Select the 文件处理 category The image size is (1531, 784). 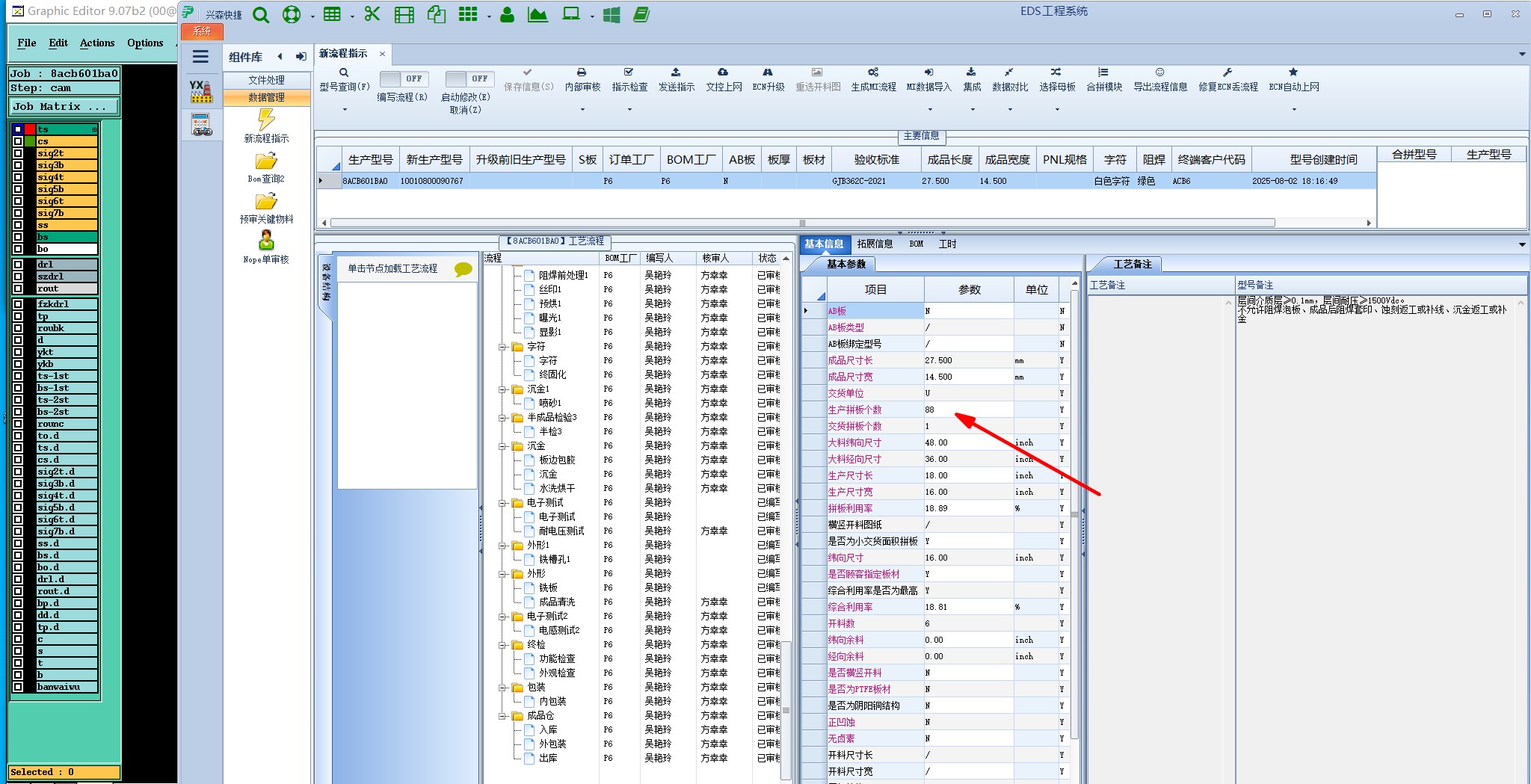coord(267,80)
